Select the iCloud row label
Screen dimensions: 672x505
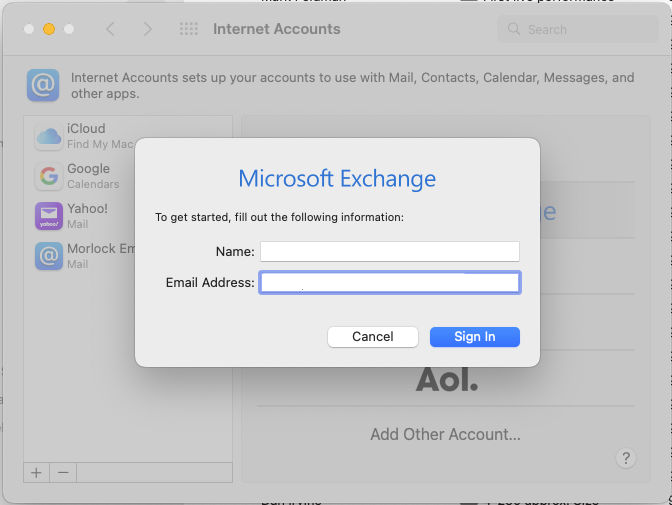[86, 128]
